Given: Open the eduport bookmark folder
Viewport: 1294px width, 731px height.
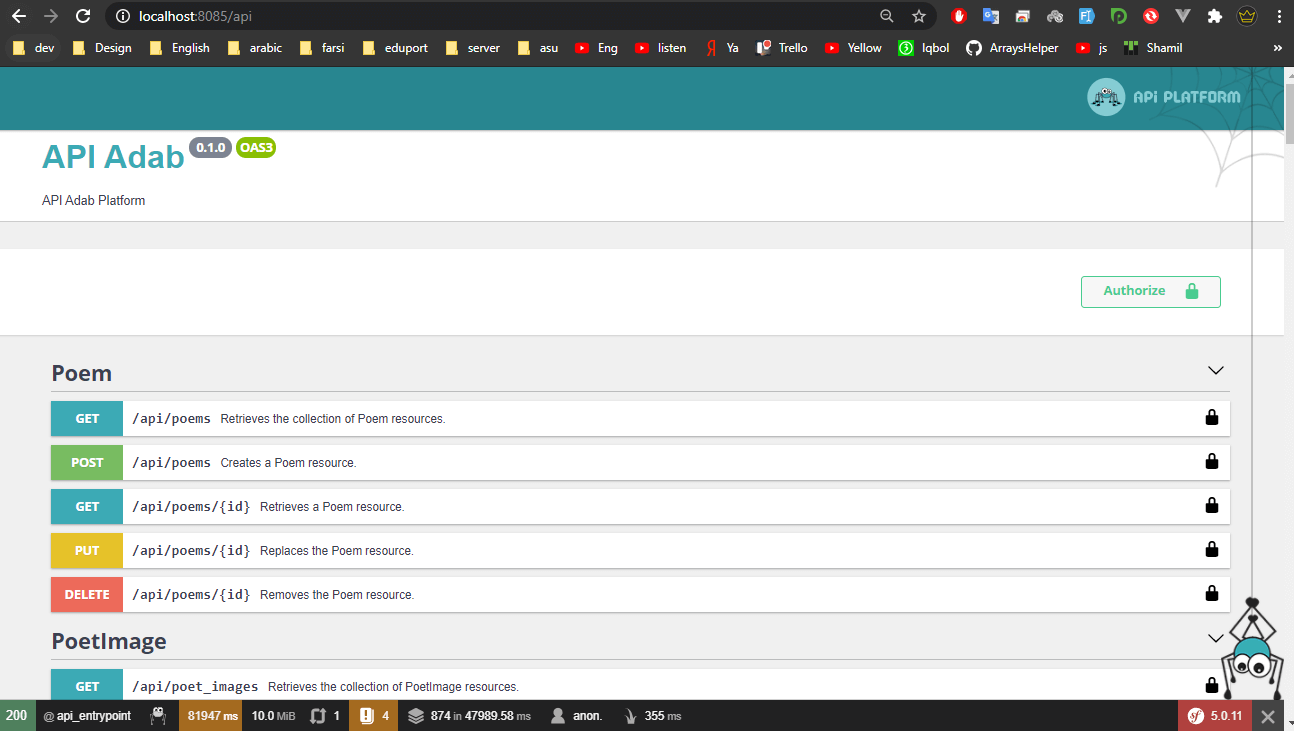Looking at the screenshot, I should (397, 47).
